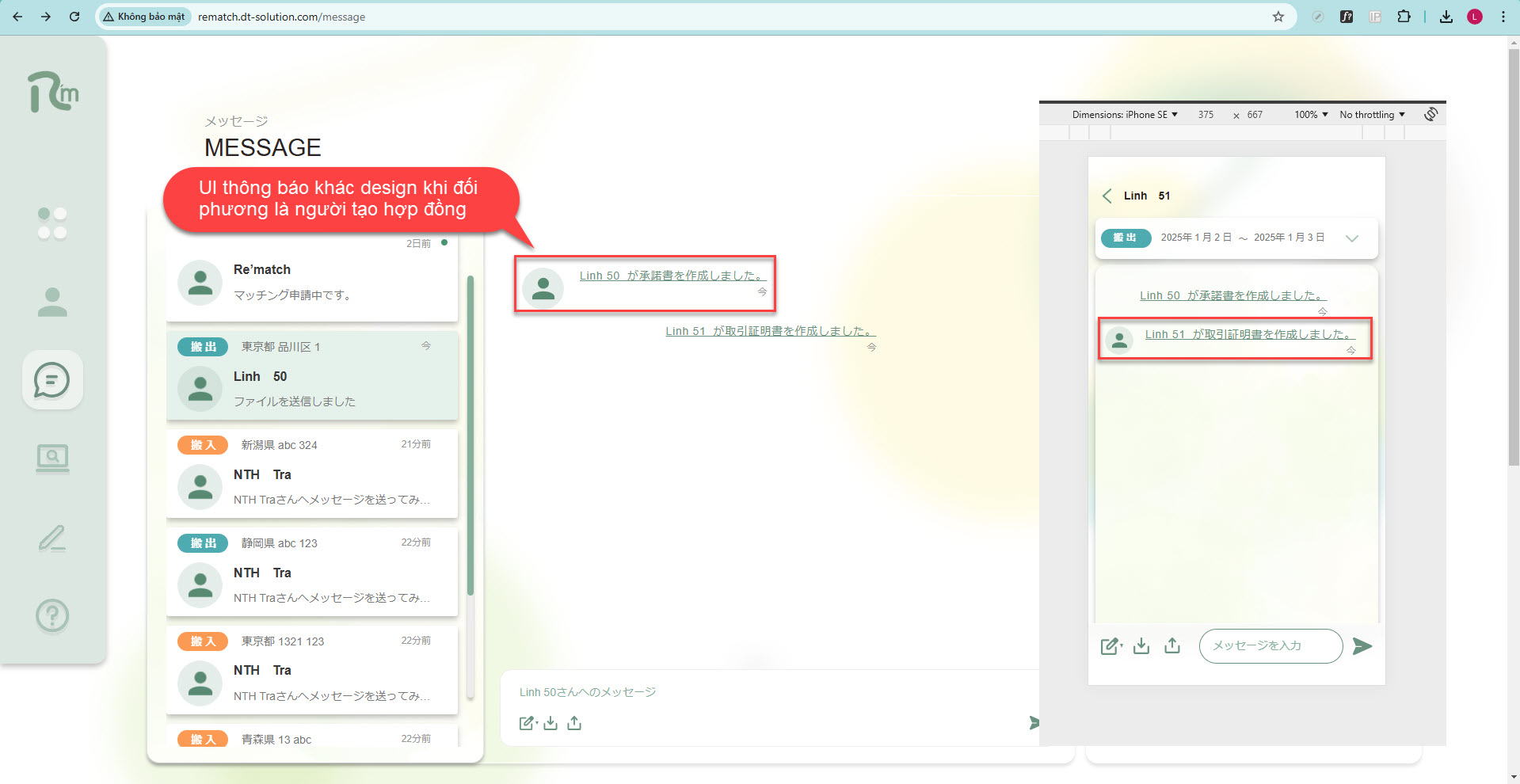Open the dashboard grid icon in sidebar

pyautogui.click(x=52, y=223)
